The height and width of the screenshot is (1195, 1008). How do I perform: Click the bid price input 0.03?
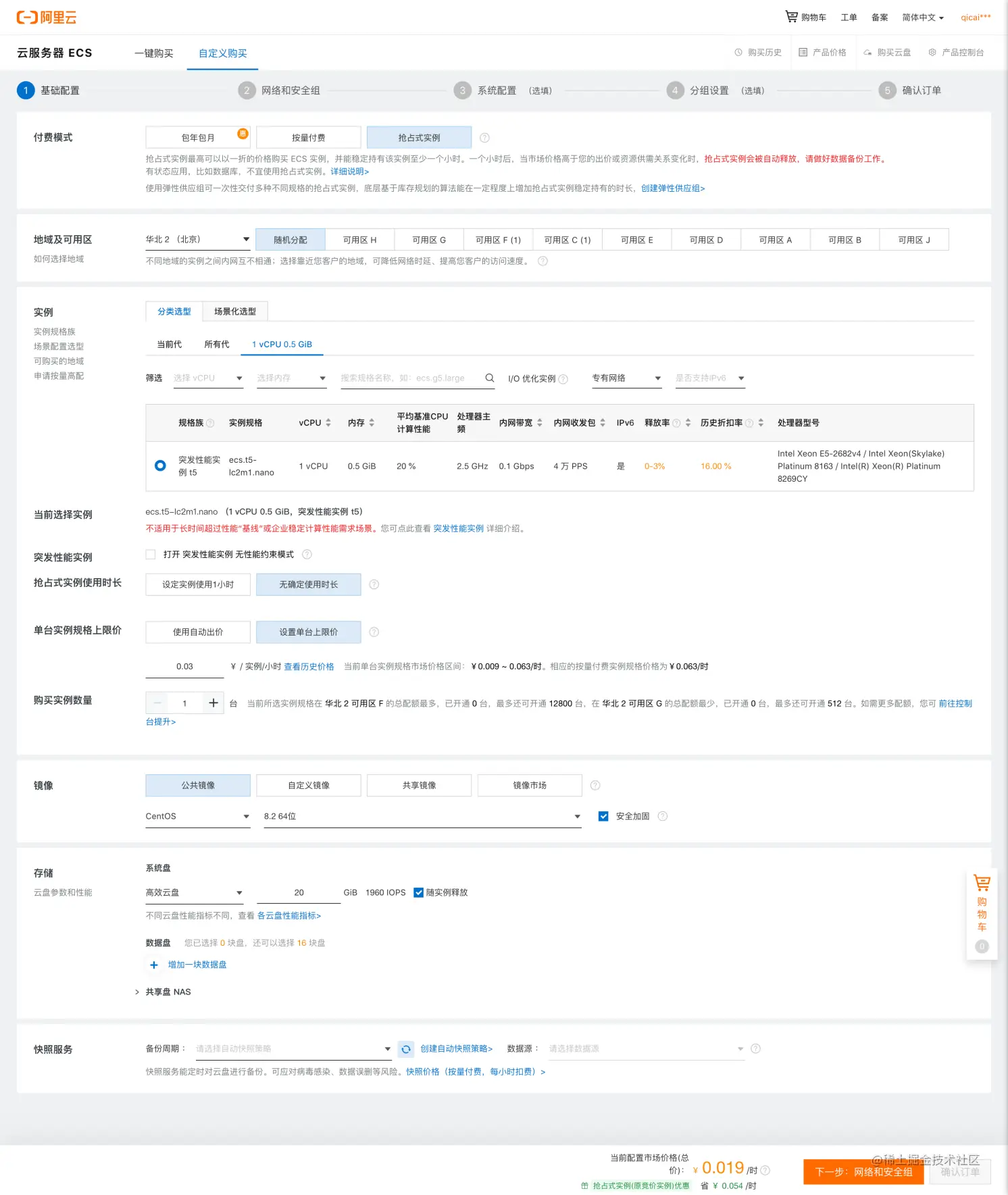point(184,666)
